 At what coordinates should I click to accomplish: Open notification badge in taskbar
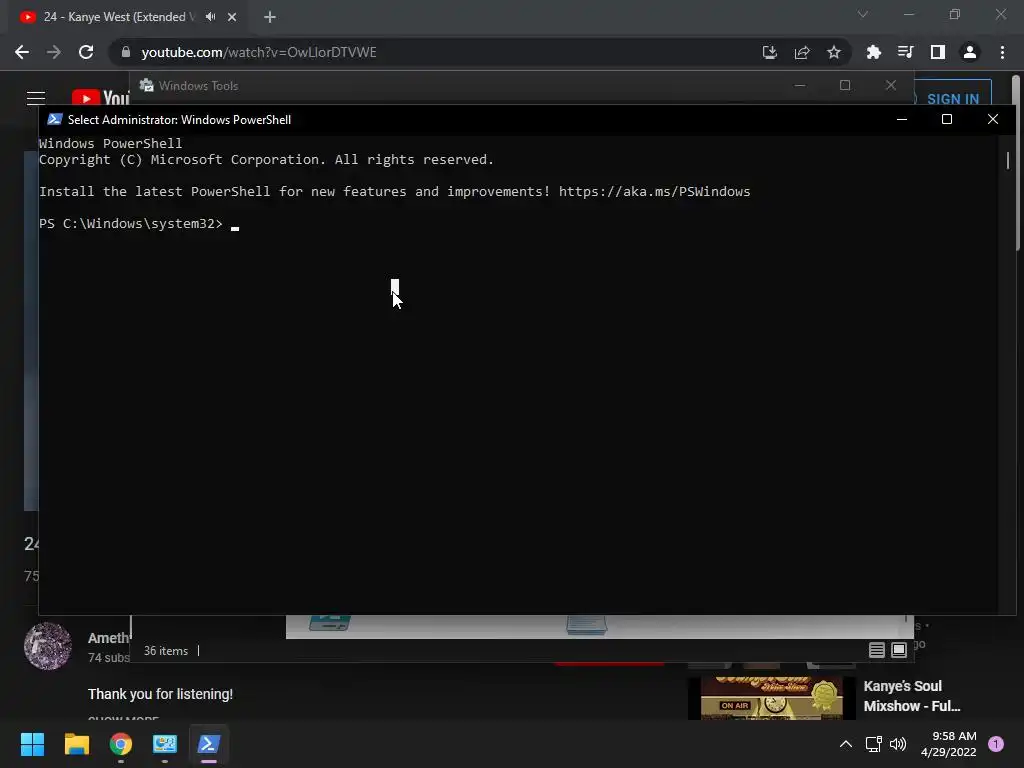tap(996, 744)
